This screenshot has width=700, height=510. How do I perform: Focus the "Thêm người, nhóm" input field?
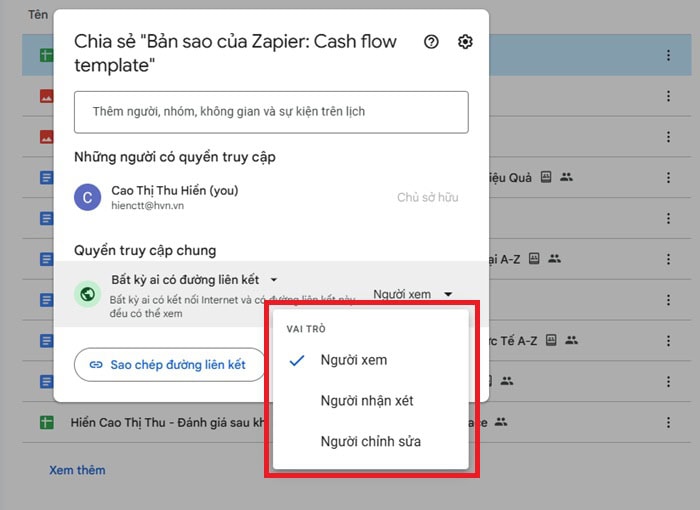271,112
